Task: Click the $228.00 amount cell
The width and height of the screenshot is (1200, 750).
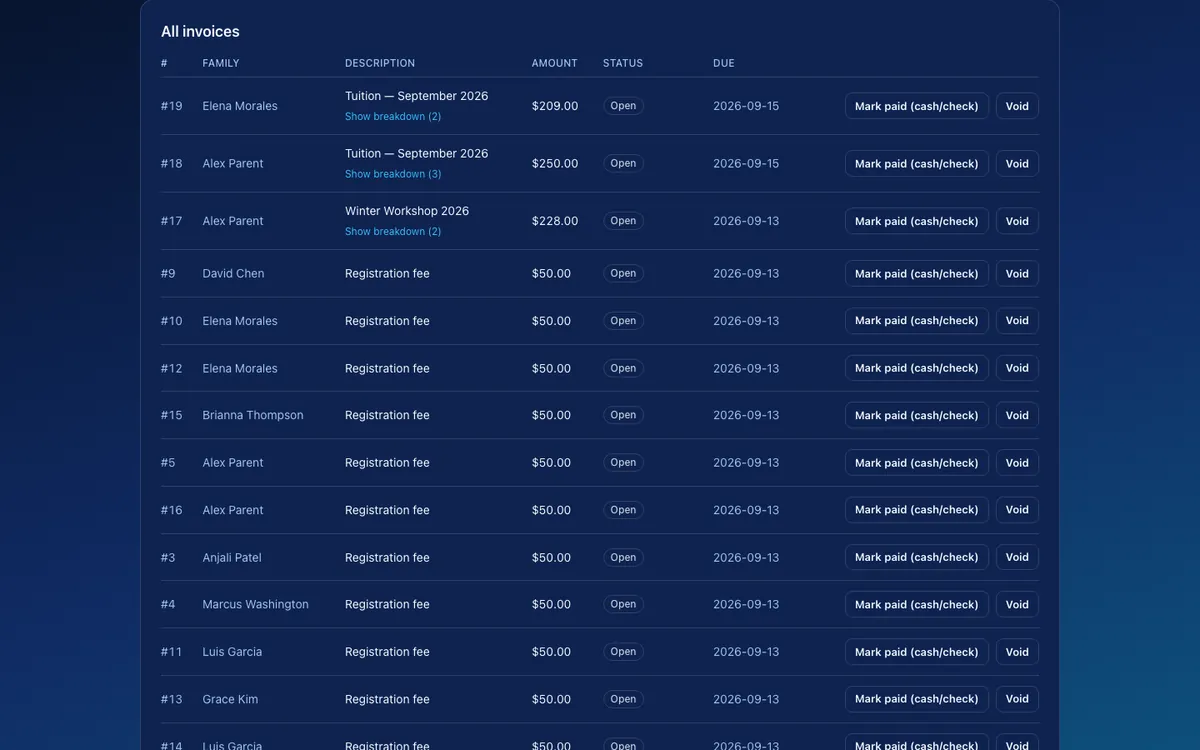Action: [x=555, y=221]
